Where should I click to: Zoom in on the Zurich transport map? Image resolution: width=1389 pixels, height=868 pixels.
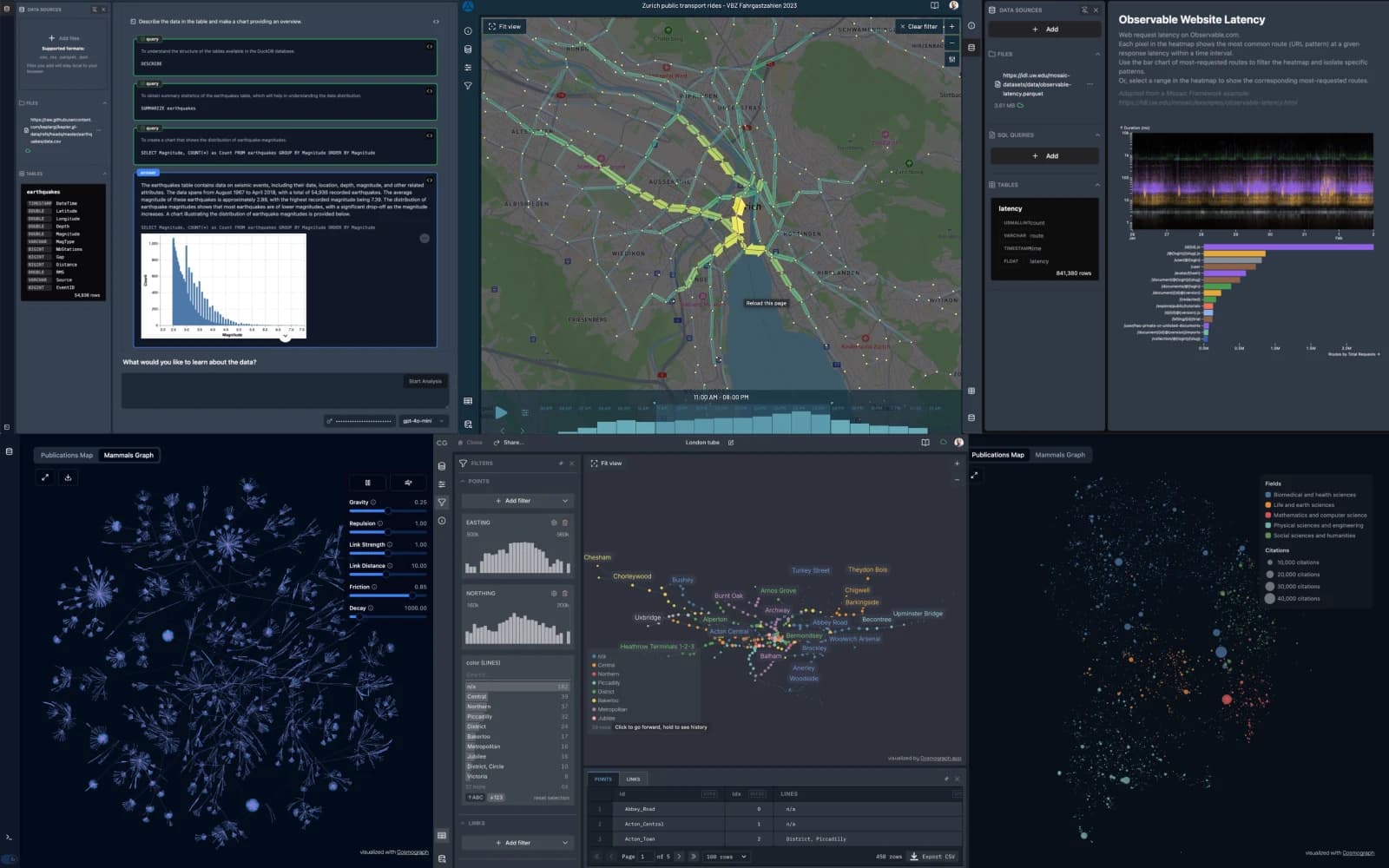coord(951,27)
